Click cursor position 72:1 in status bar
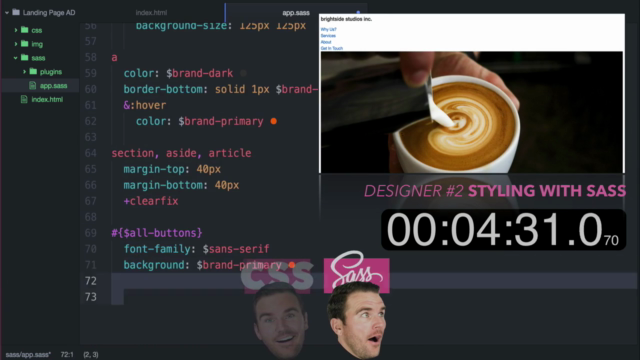 67,355
